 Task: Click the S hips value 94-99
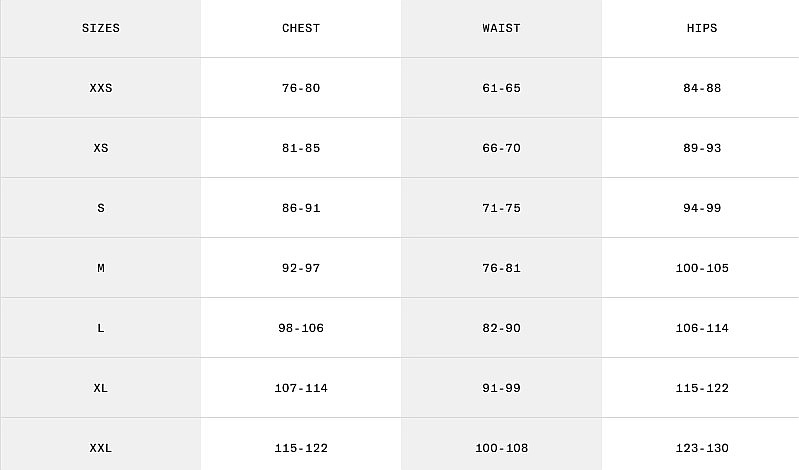[701, 208]
